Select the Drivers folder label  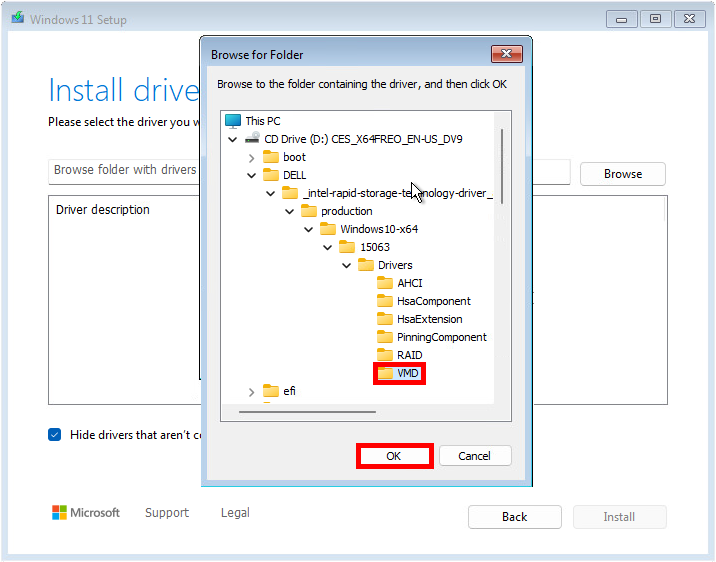(395, 265)
